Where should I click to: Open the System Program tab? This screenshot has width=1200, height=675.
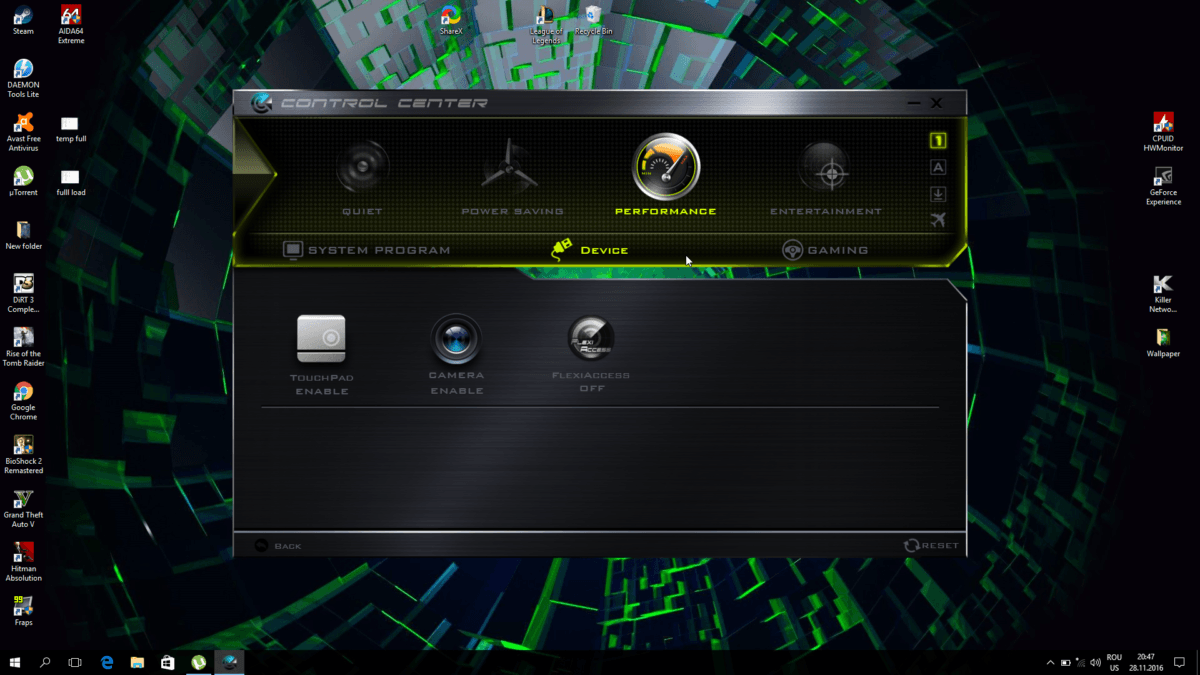click(367, 250)
